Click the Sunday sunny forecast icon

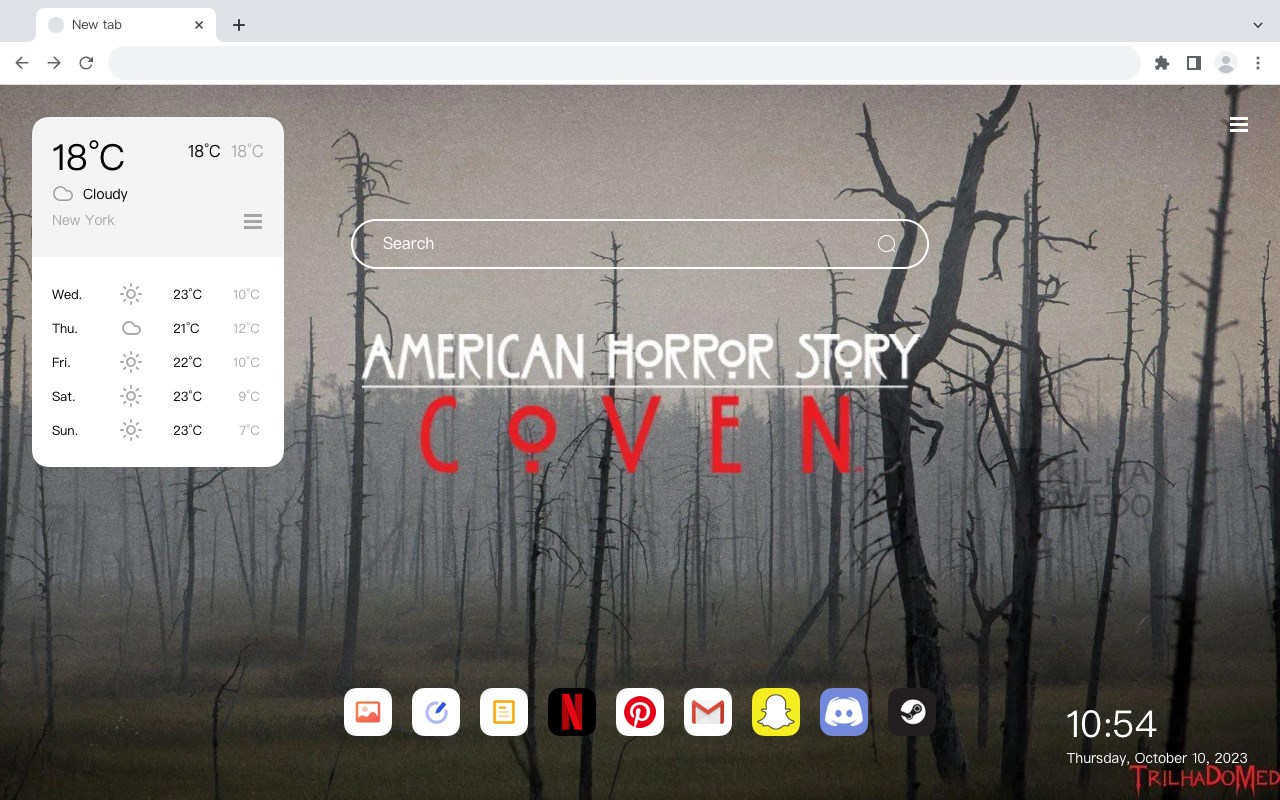(x=131, y=430)
